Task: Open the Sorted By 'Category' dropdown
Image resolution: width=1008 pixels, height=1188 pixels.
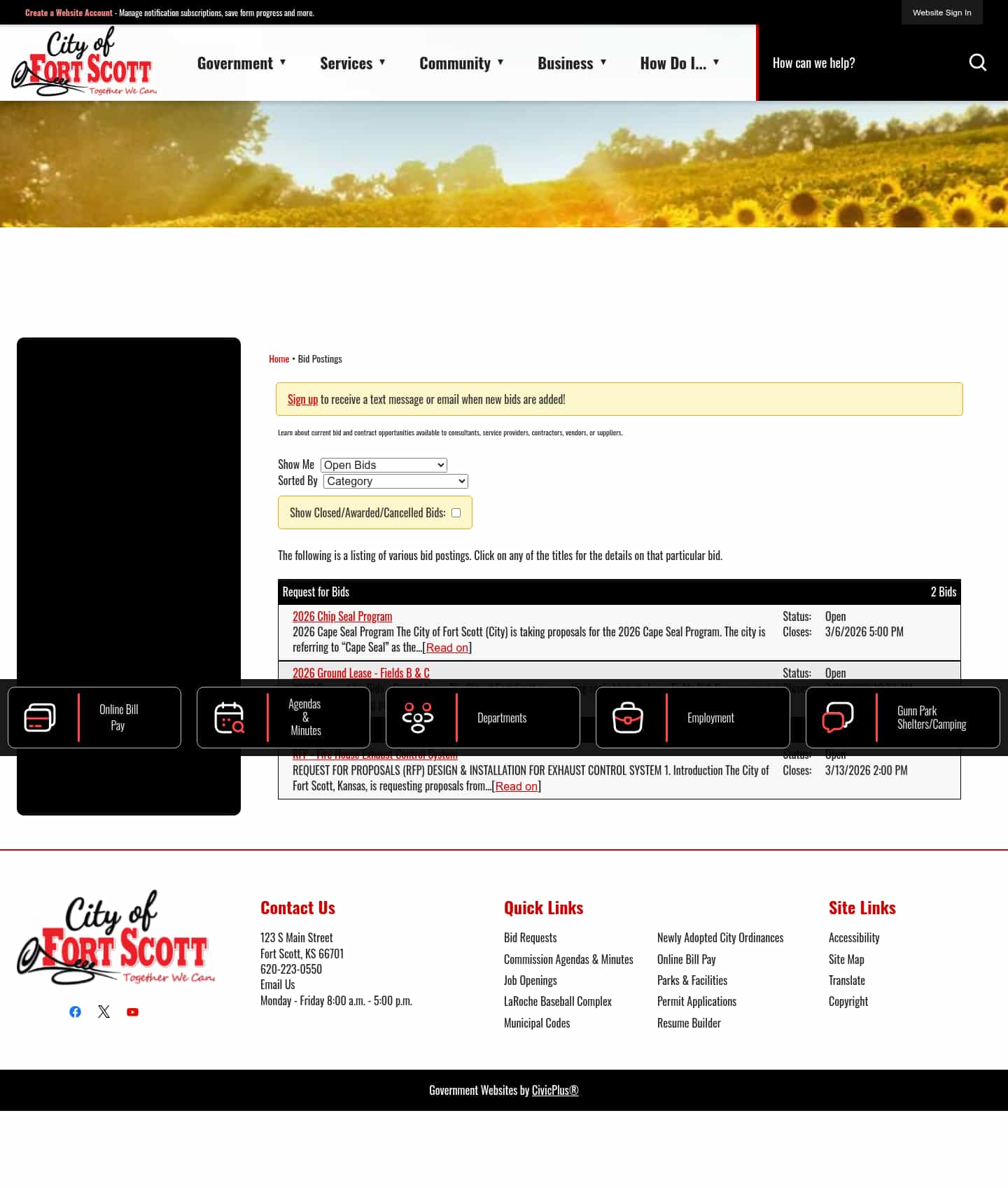Action: click(395, 481)
